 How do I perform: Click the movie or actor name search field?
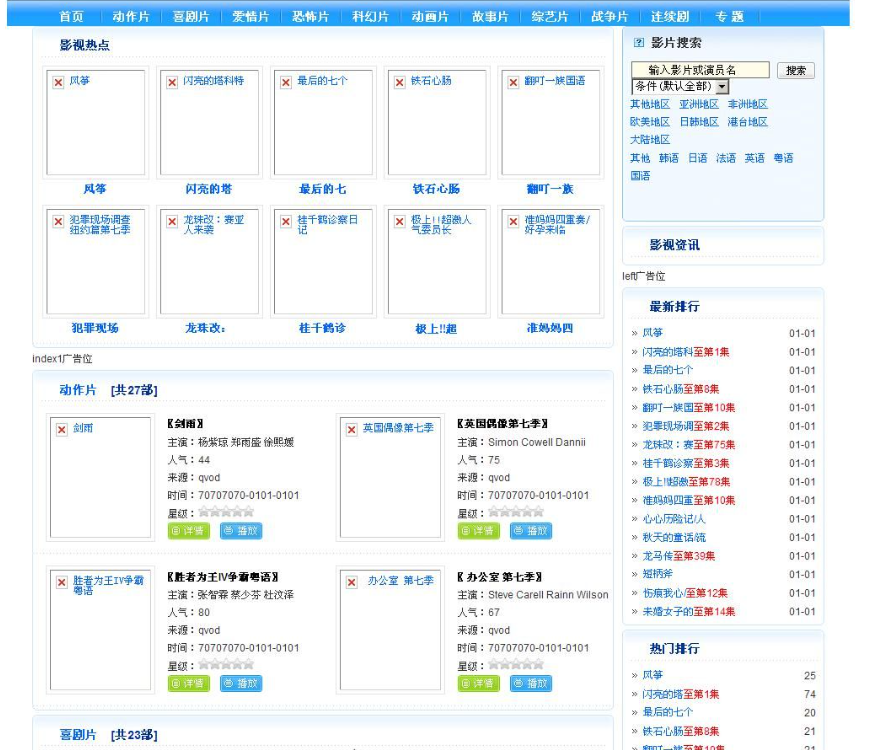[x=700, y=70]
